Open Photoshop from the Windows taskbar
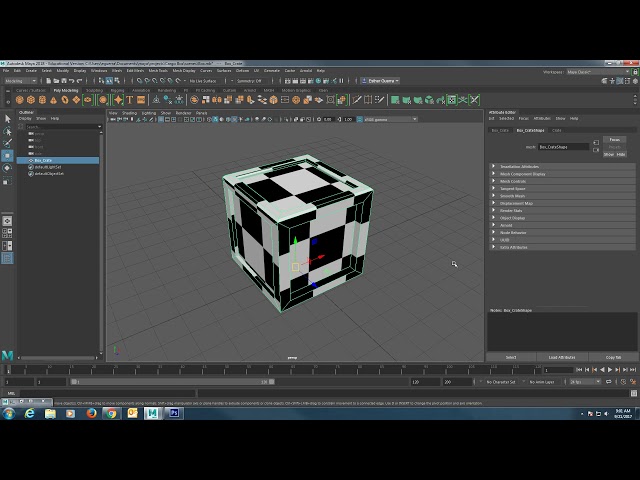This screenshot has width=640, height=480. coord(174,413)
